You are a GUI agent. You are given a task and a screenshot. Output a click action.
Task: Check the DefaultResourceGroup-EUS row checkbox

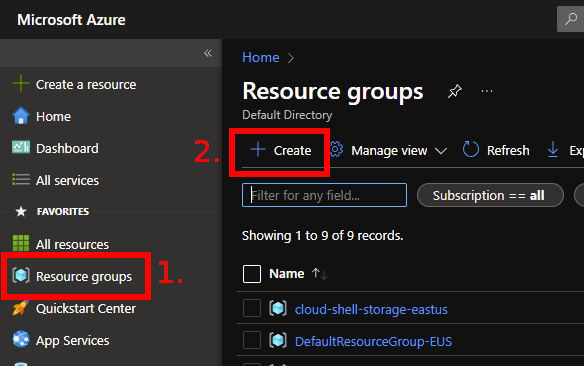(252, 340)
